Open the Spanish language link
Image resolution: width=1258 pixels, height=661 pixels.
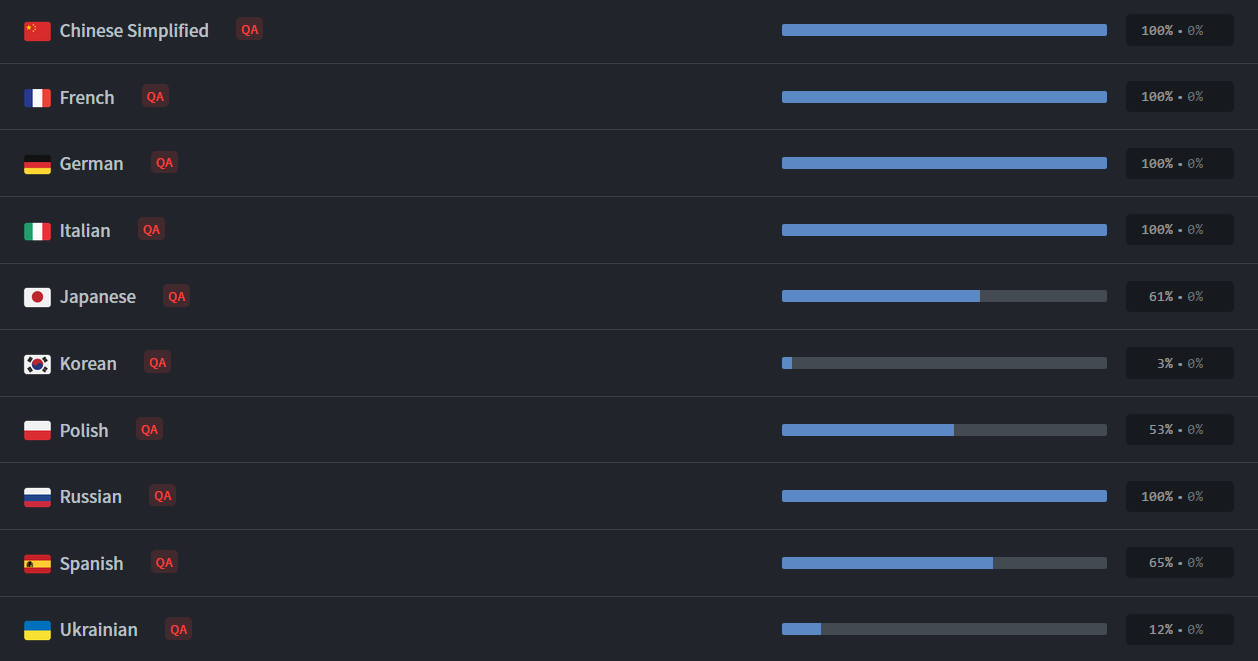point(92,564)
